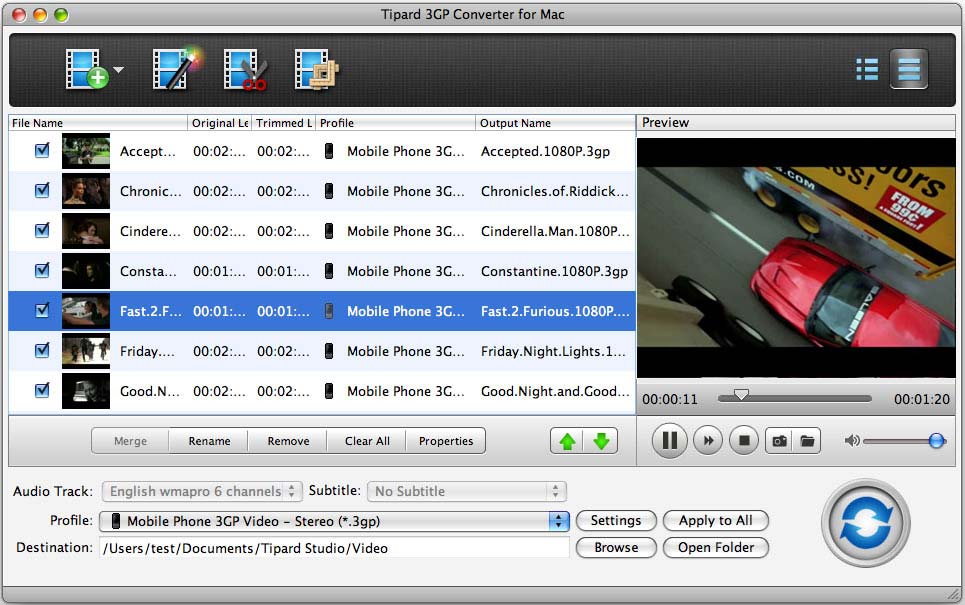The image size is (965, 605).
Task: Uncheck the Friday video checkbox
Action: pos(42,350)
